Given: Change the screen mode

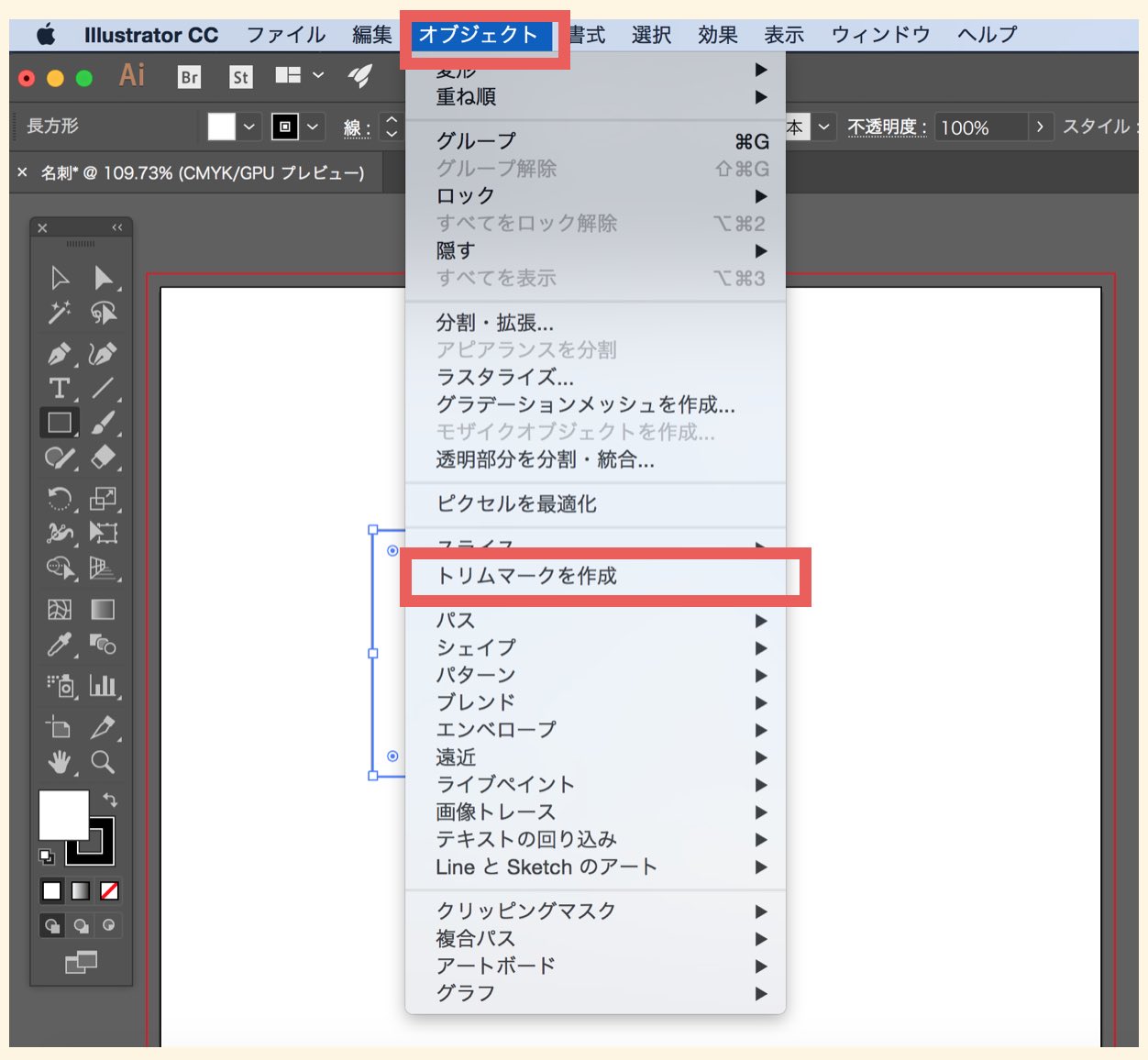Looking at the screenshot, I should coord(81,962).
